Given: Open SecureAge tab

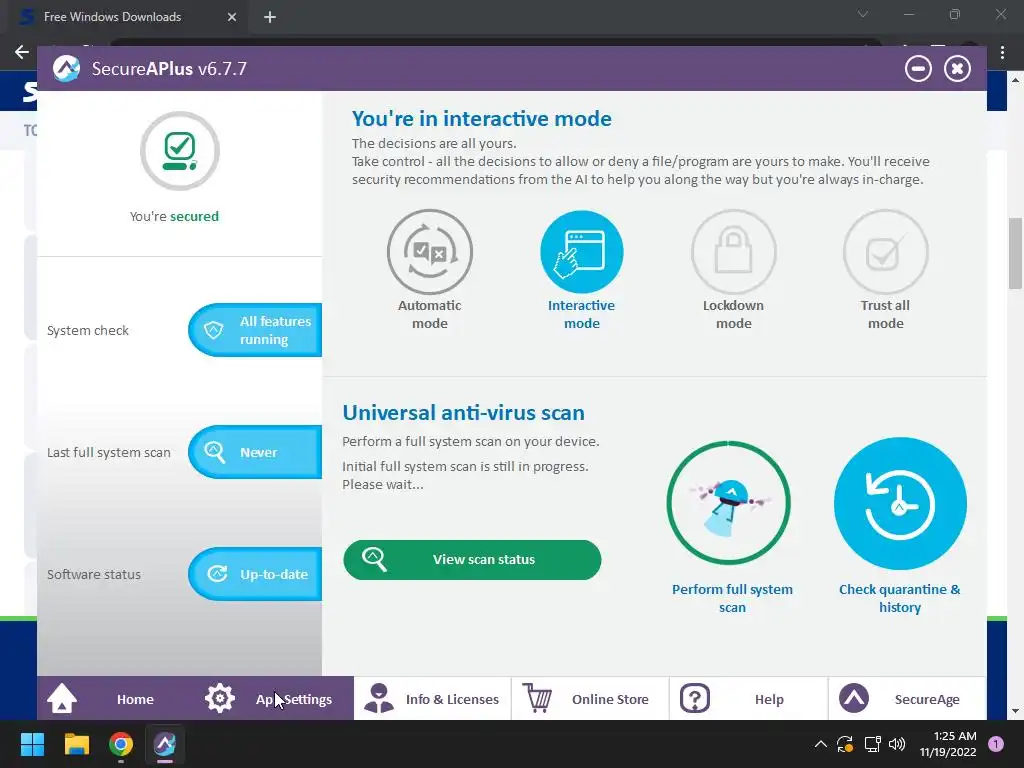Looking at the screenshot, I should coord(906,699).
